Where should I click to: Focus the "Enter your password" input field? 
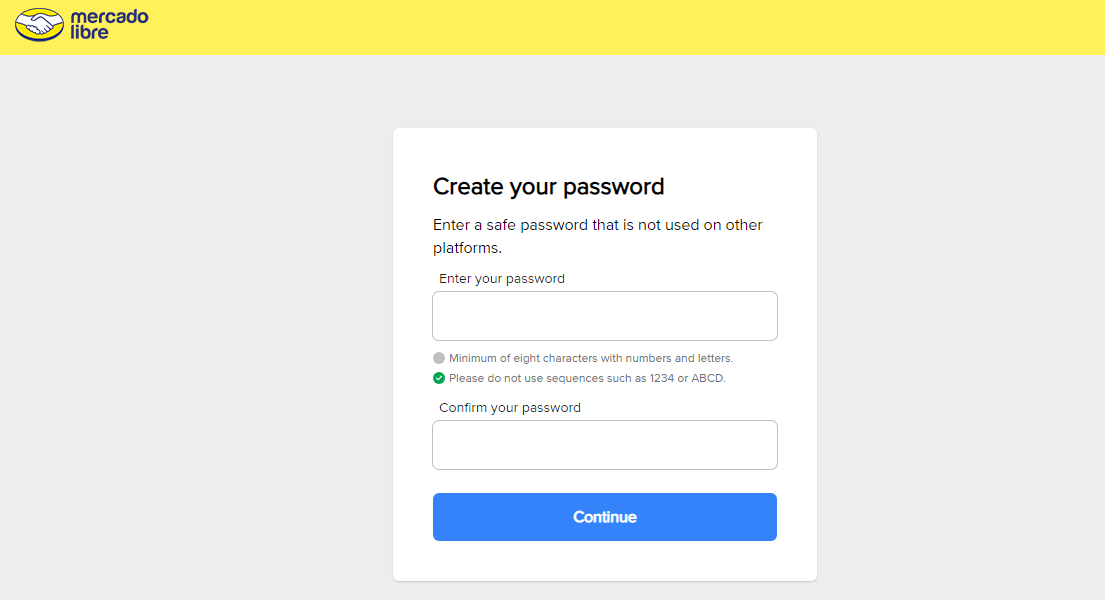[x=604, y=316]
